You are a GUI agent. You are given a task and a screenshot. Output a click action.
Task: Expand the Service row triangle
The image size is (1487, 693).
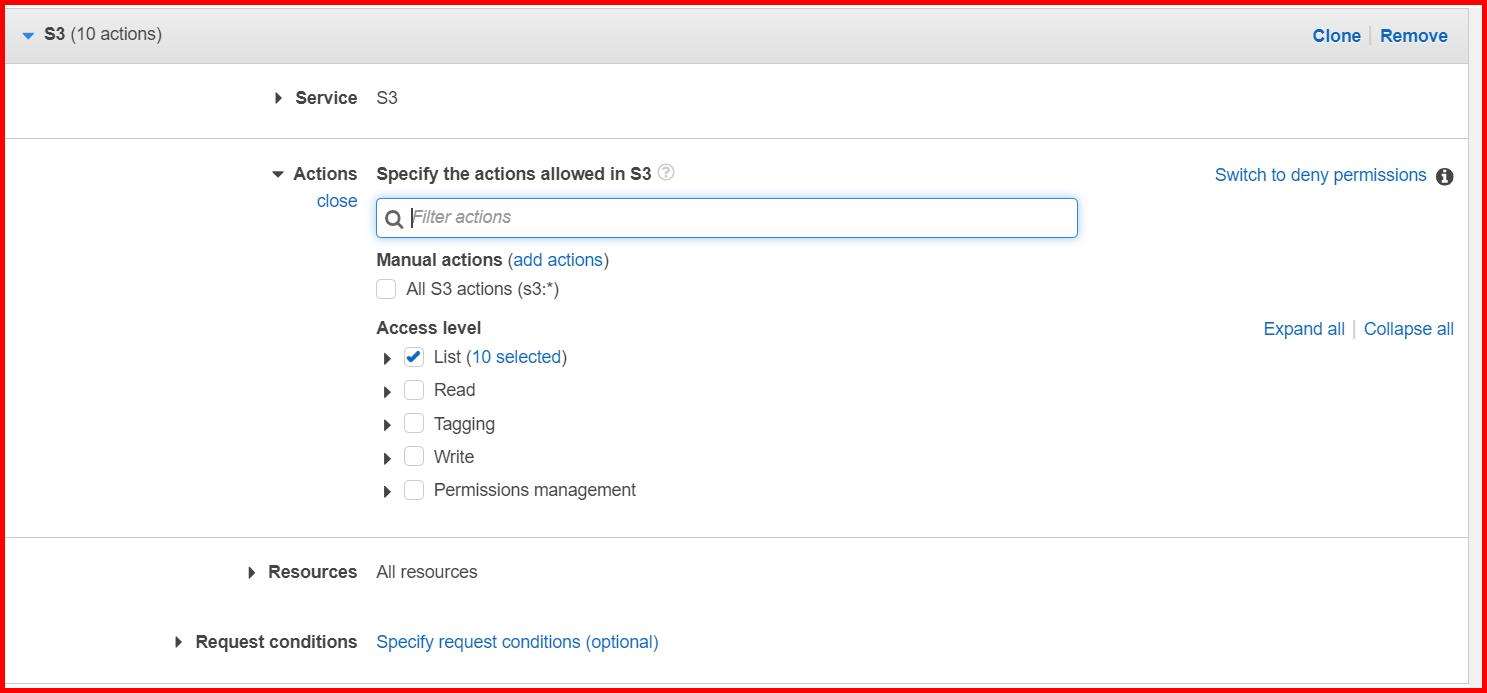[279, 98]
